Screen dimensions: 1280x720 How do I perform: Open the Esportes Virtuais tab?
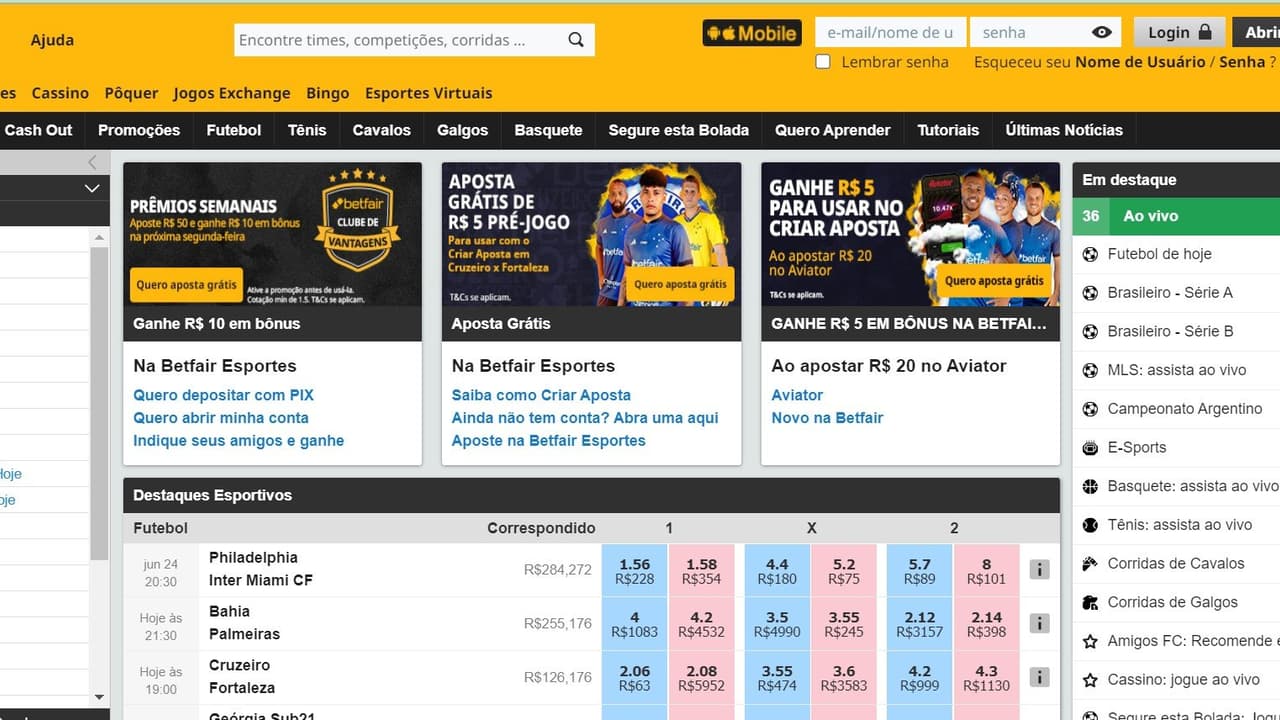tap(429, 93)
